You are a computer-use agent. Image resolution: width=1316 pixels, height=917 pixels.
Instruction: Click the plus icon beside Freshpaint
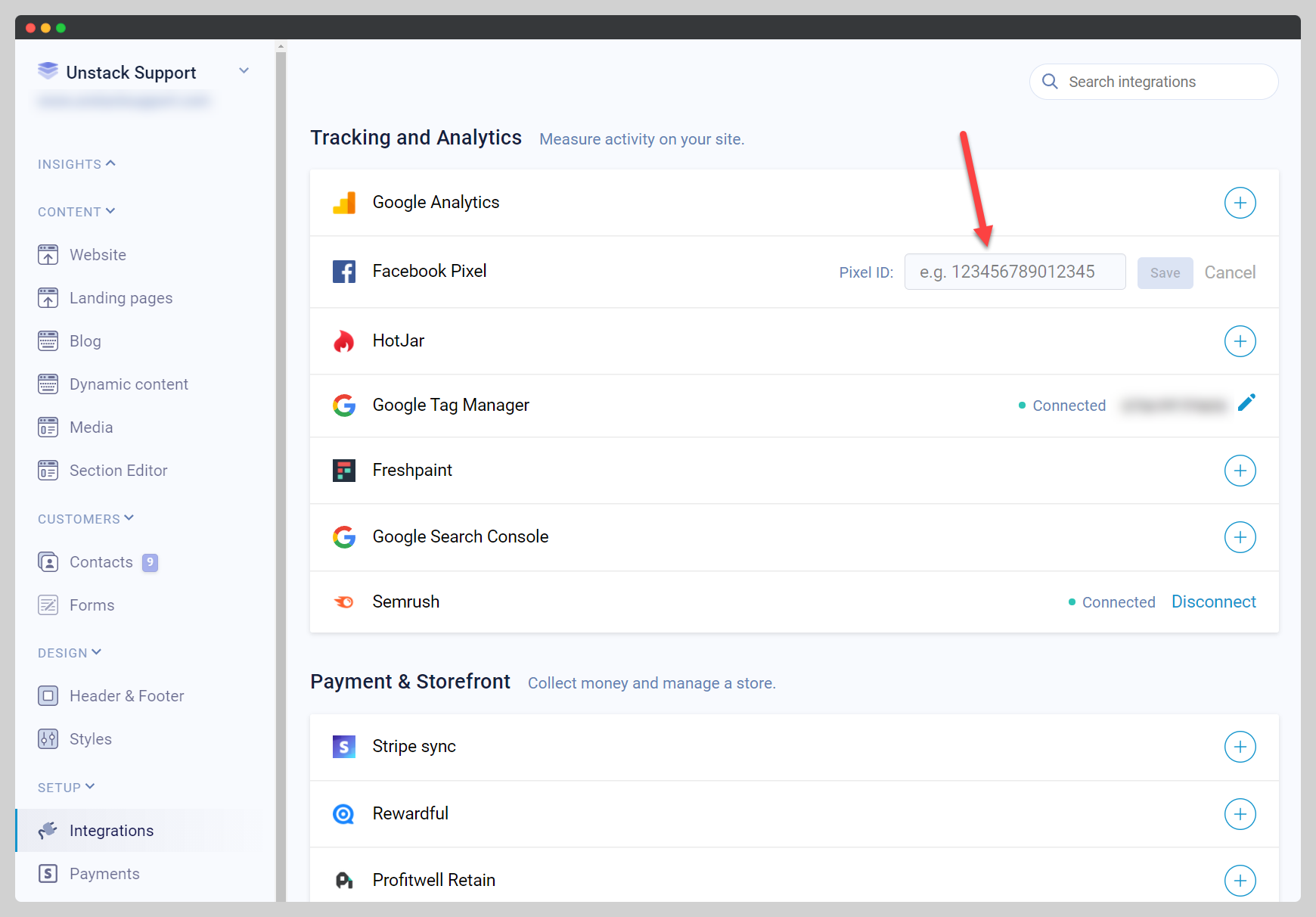[1240, 471]
